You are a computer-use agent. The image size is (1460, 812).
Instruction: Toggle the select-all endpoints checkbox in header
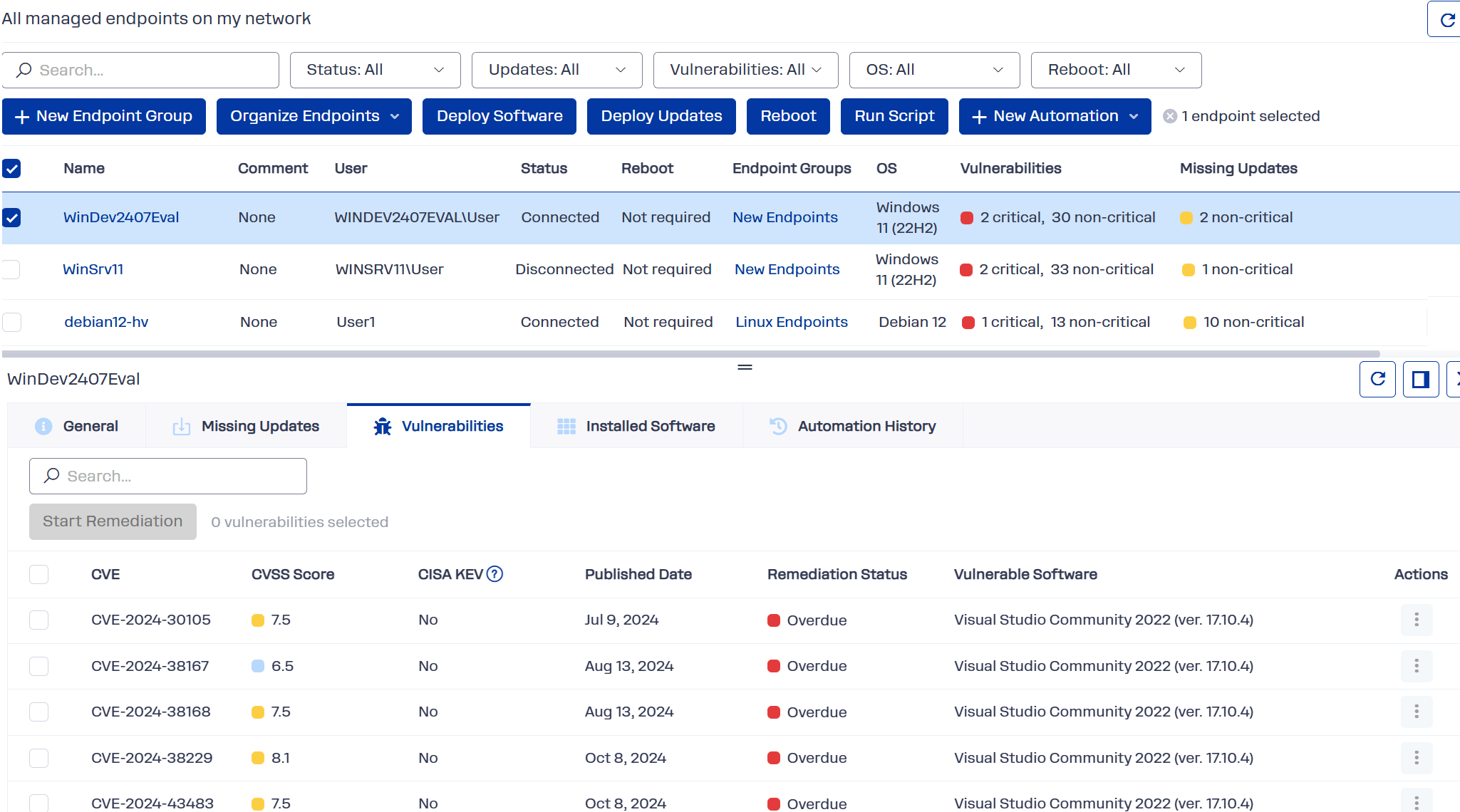click(11, 169)
